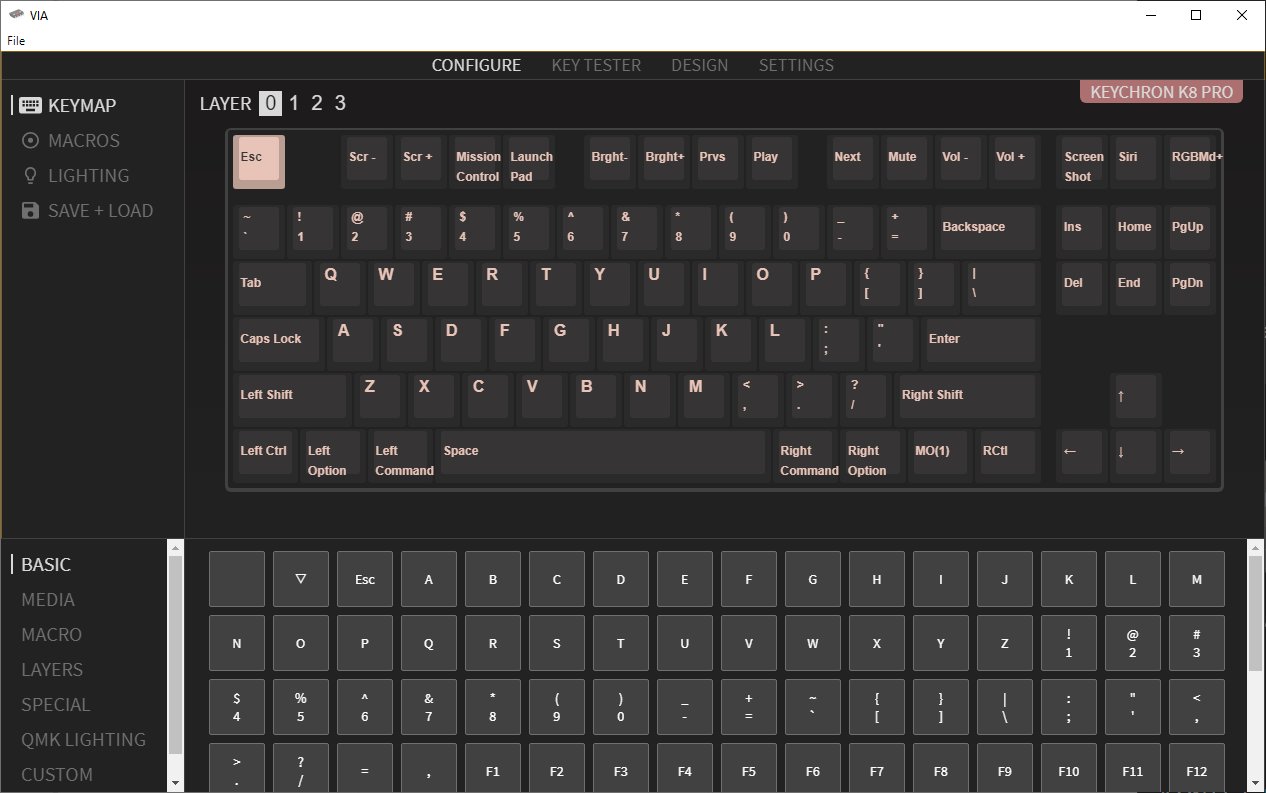Switch to the KEY TESTER tab
The height and width of the screenshot is (793, 1266).
tap(596, 65)
